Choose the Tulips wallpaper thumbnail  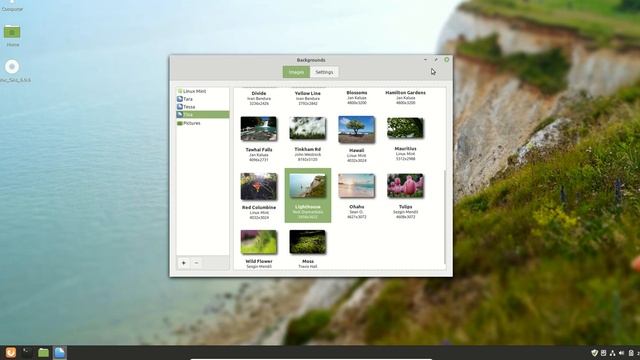tap(405, 186)
